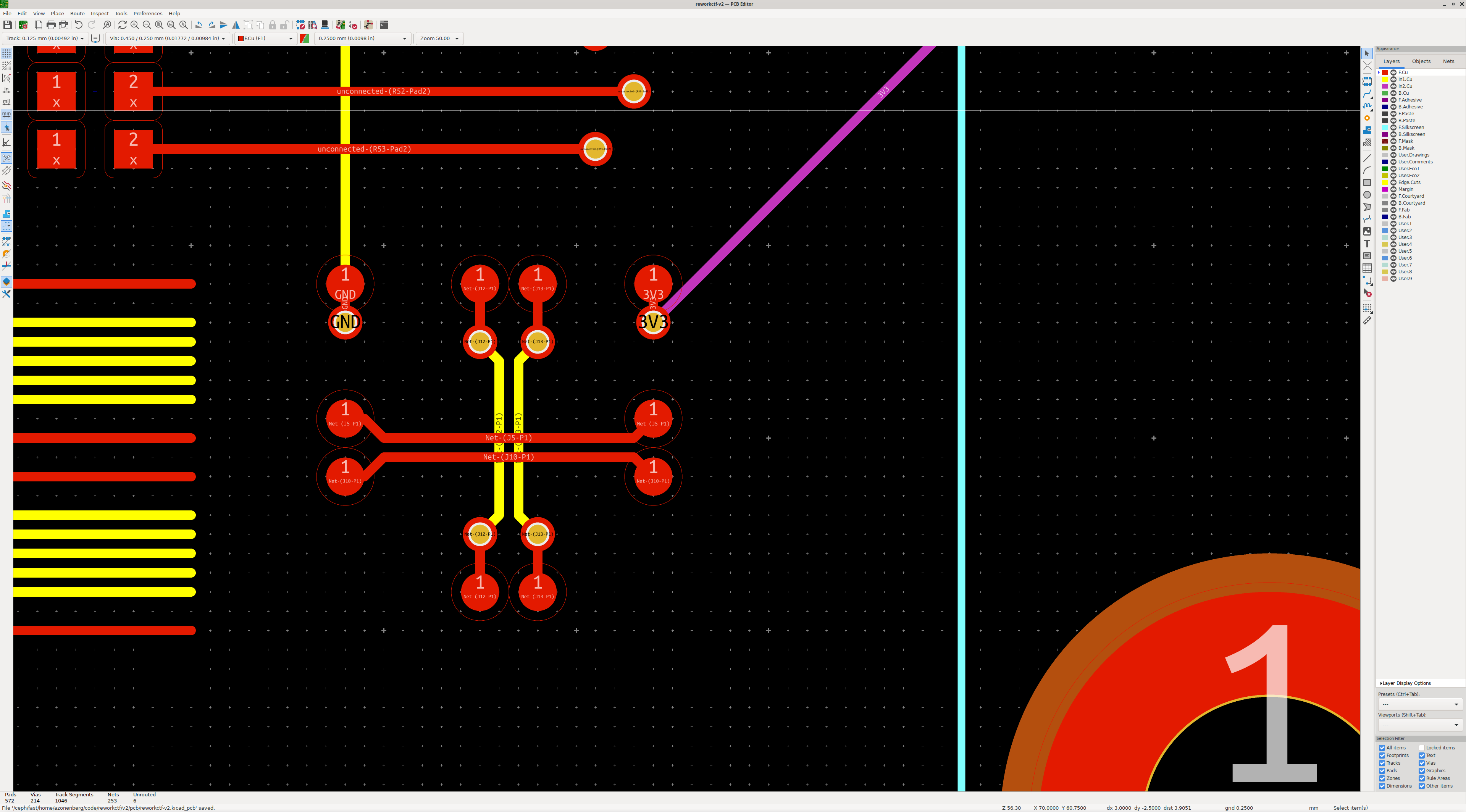
Task: Open the Scripting Console icon
Action: click(x=384, y=24)
